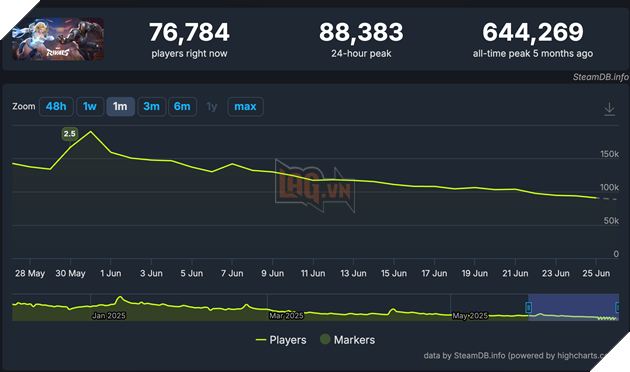Screen dimensions: 630x372
Task: Download the chart using the arrow icon
Action: coord(609,109)
